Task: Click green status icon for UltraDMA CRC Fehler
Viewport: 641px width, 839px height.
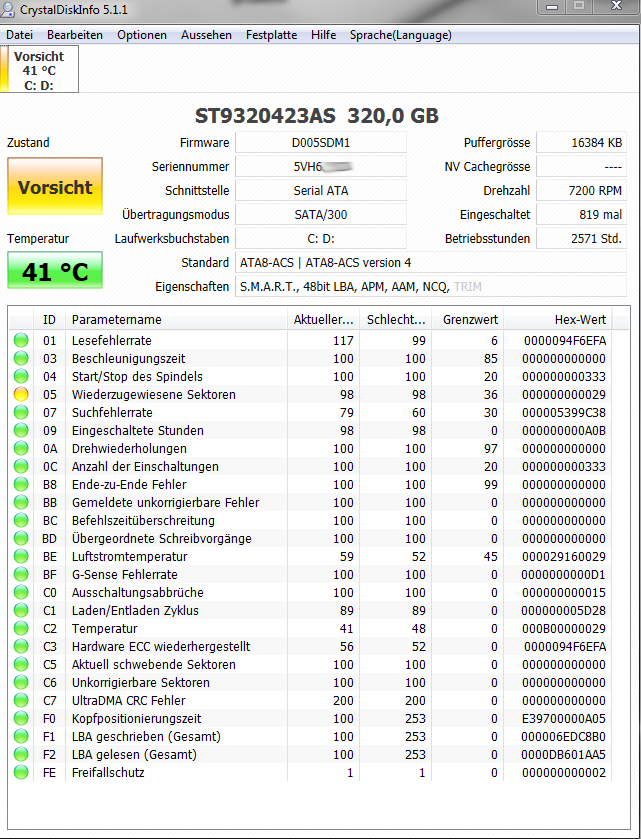Action: 20,701
